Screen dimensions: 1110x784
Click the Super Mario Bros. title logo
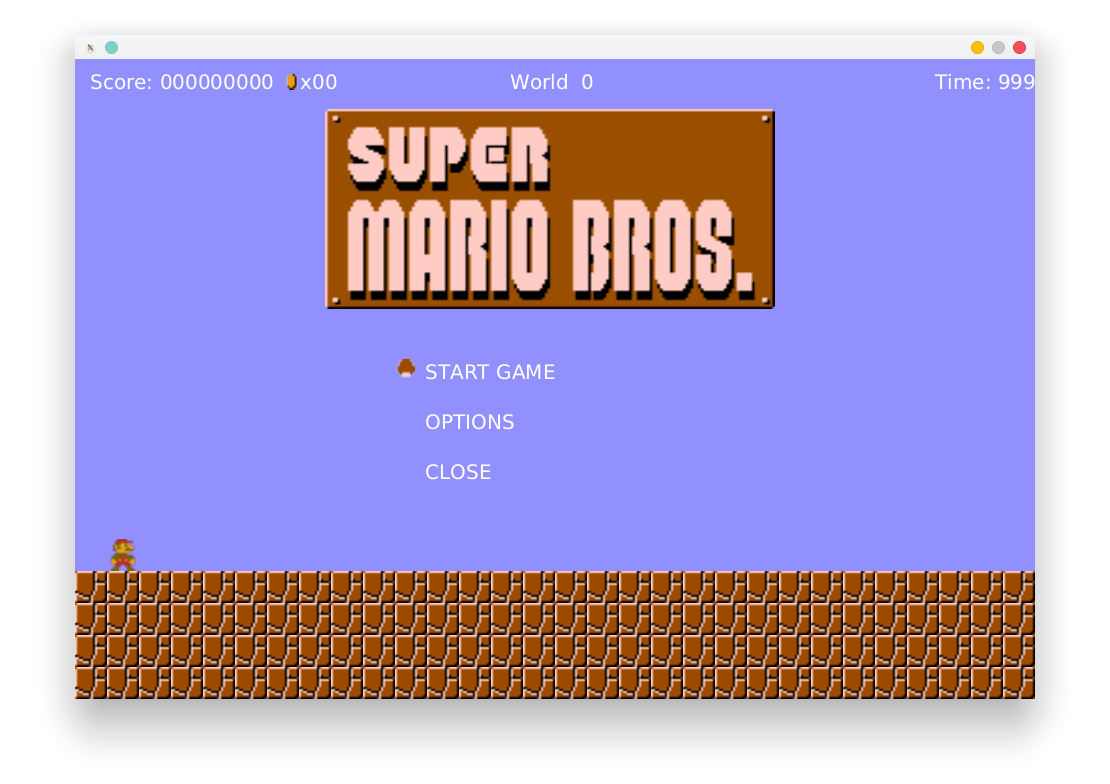[x=550, y=209]
